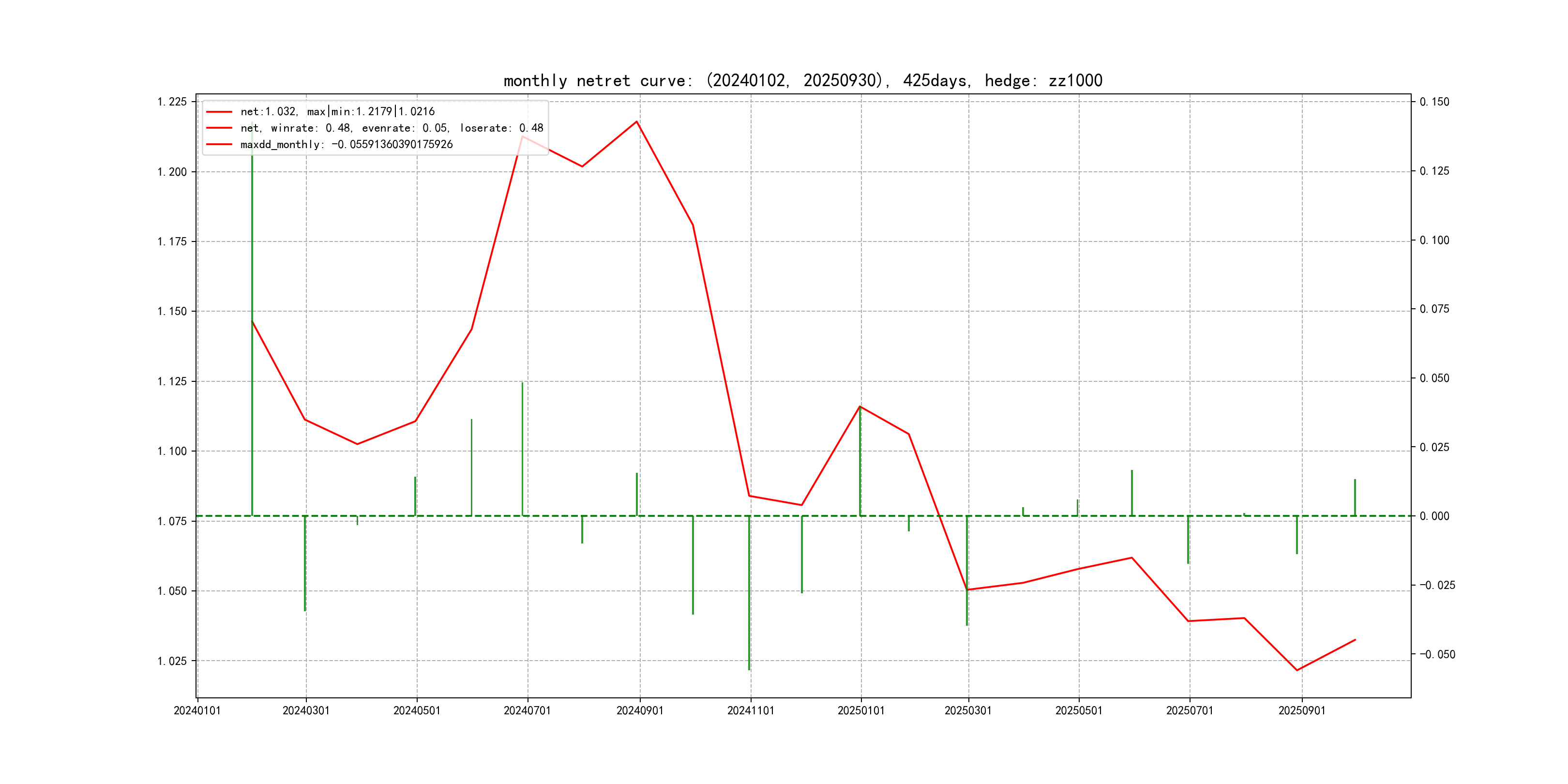Screen dimensions: 1568x784
Task: Click the 1.100 left axis tick label
Action: point(172,451)
